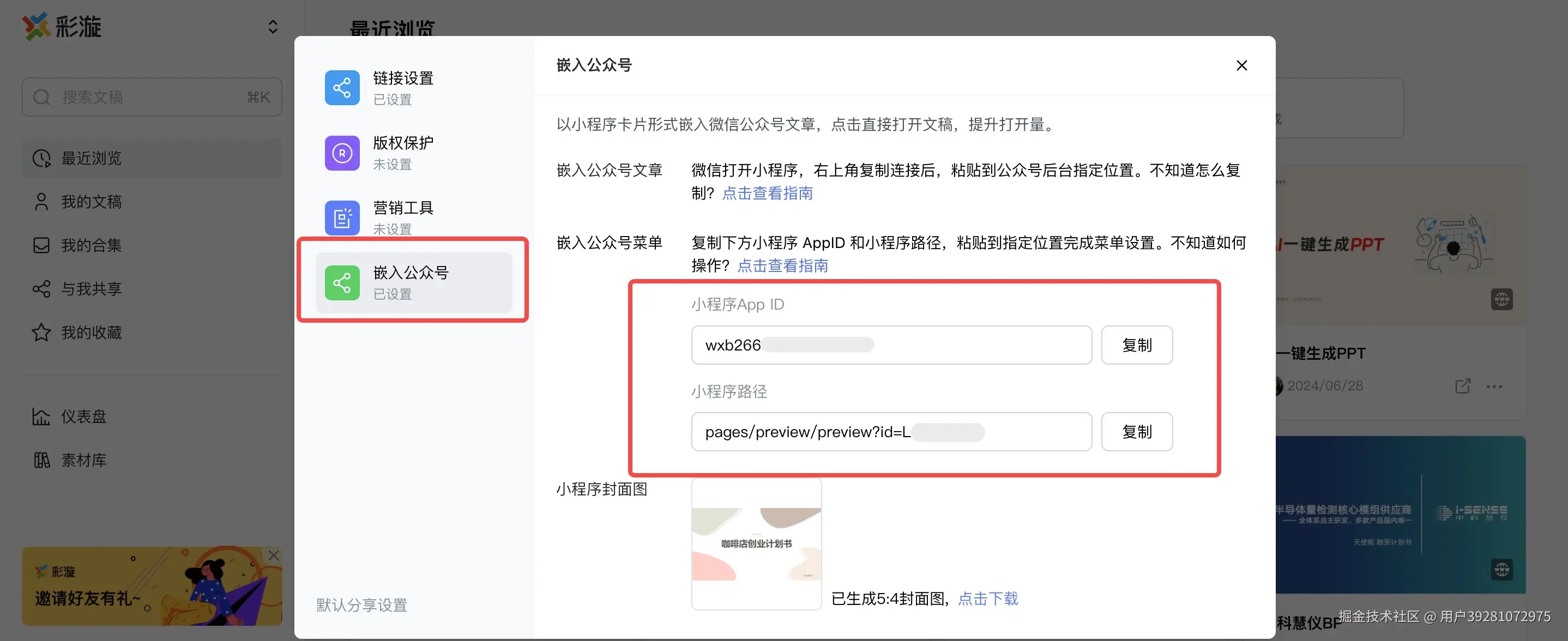Copy the 小程序路径 value
The image size is (1568, 641).
click(1136, 432)
